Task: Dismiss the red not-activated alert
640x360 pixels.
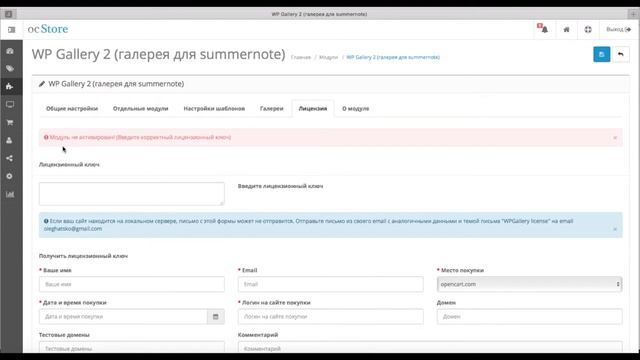Action: click(615, 138)
